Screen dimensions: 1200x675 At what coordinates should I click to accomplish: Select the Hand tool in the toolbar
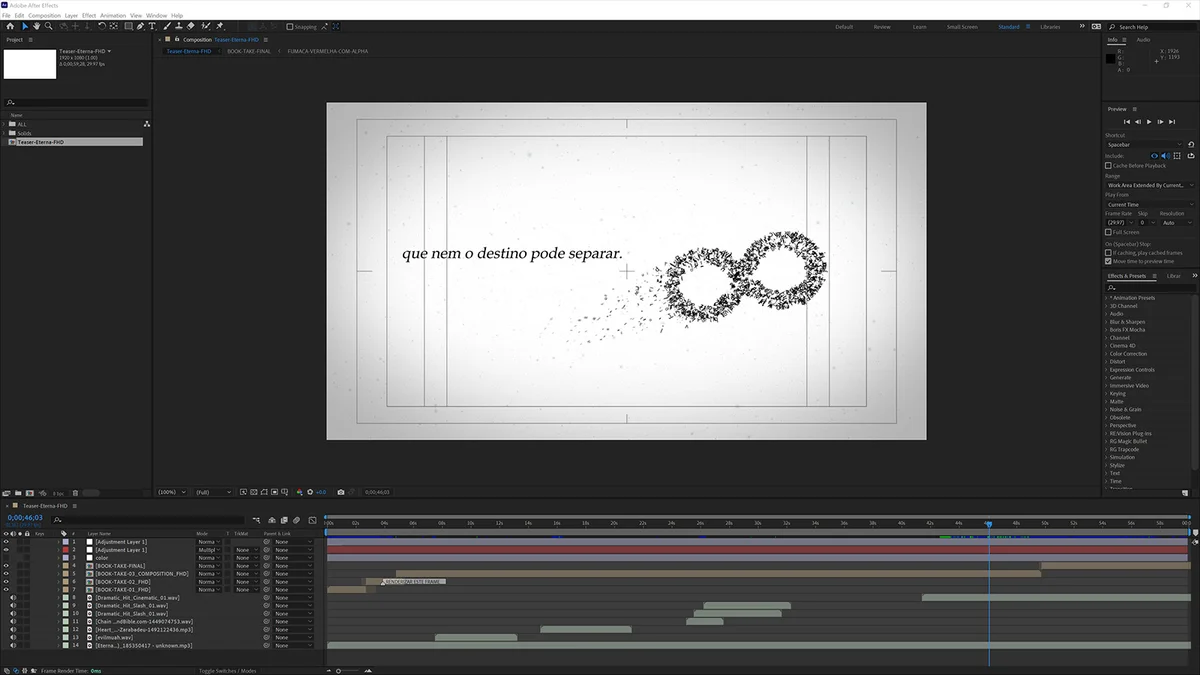(36, 27)
